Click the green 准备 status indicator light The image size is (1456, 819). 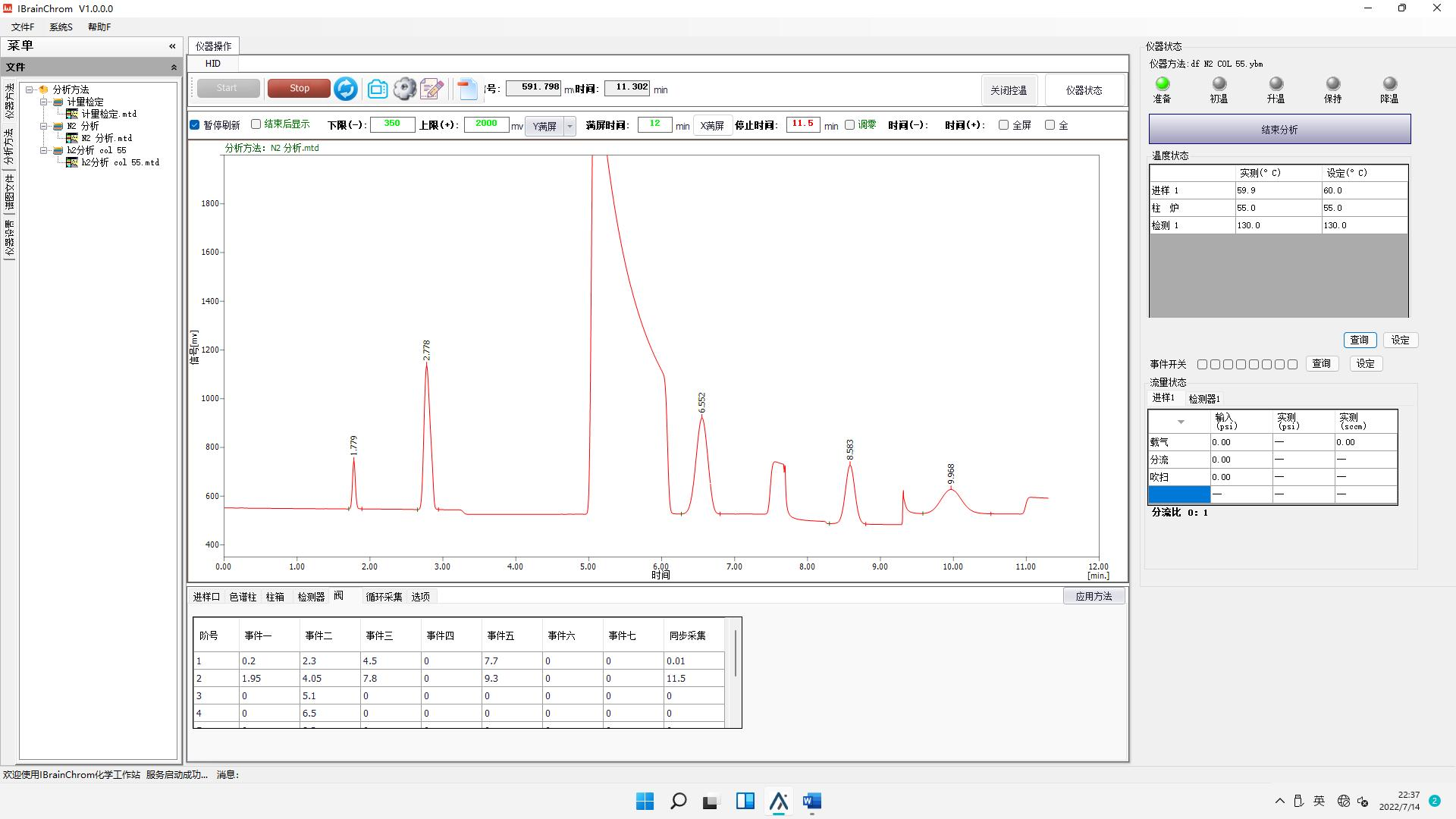[x=1163, y=83]
